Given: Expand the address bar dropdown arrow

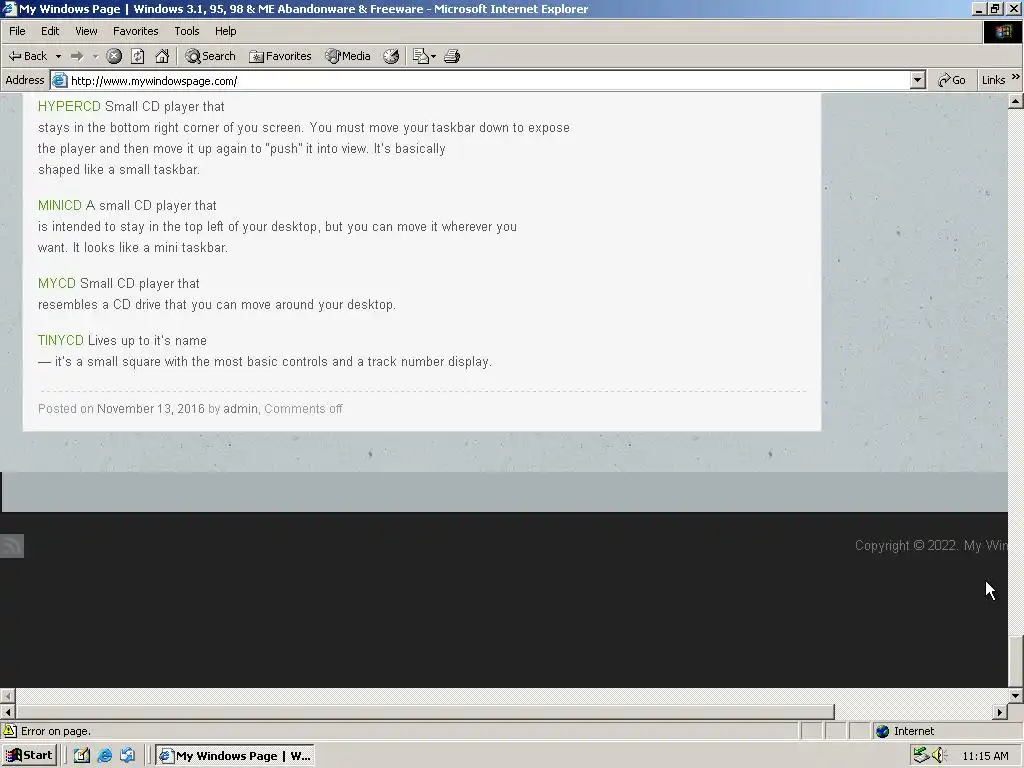Looking at the screenshot, I should click(918, 80).
